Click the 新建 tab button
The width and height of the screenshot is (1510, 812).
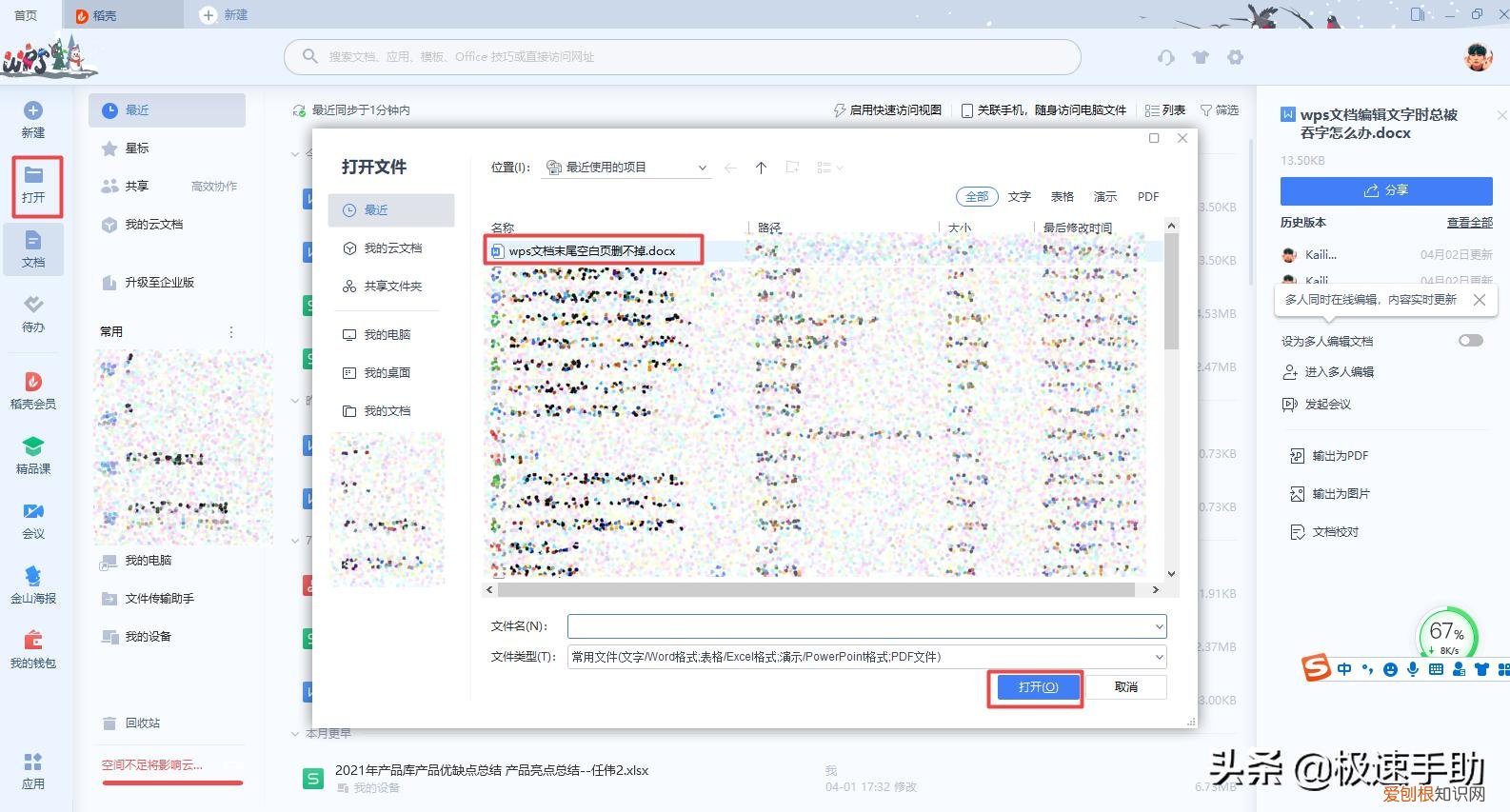click(224, 15)
